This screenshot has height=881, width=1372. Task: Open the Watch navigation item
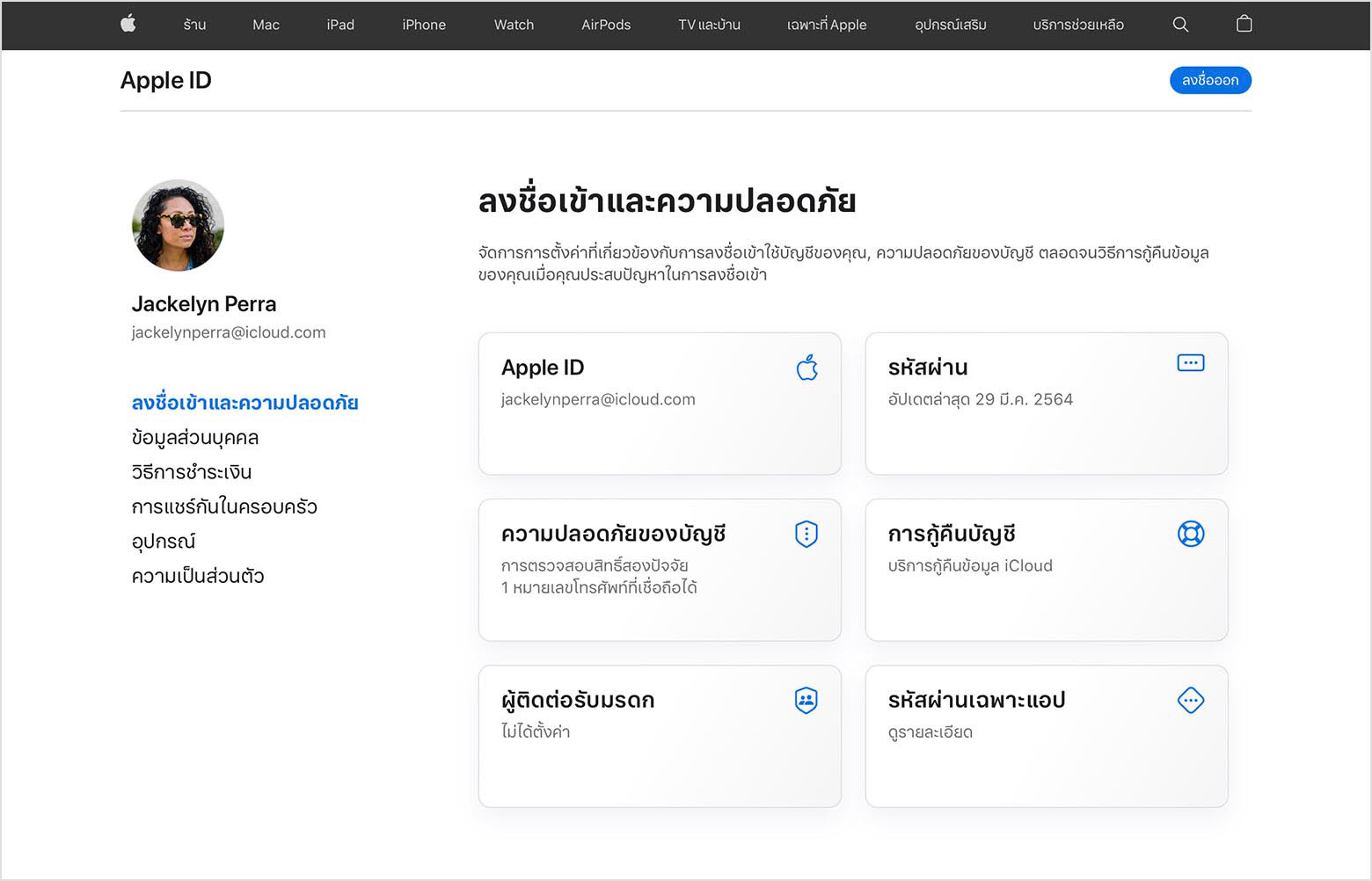click(x=514, y=25)
